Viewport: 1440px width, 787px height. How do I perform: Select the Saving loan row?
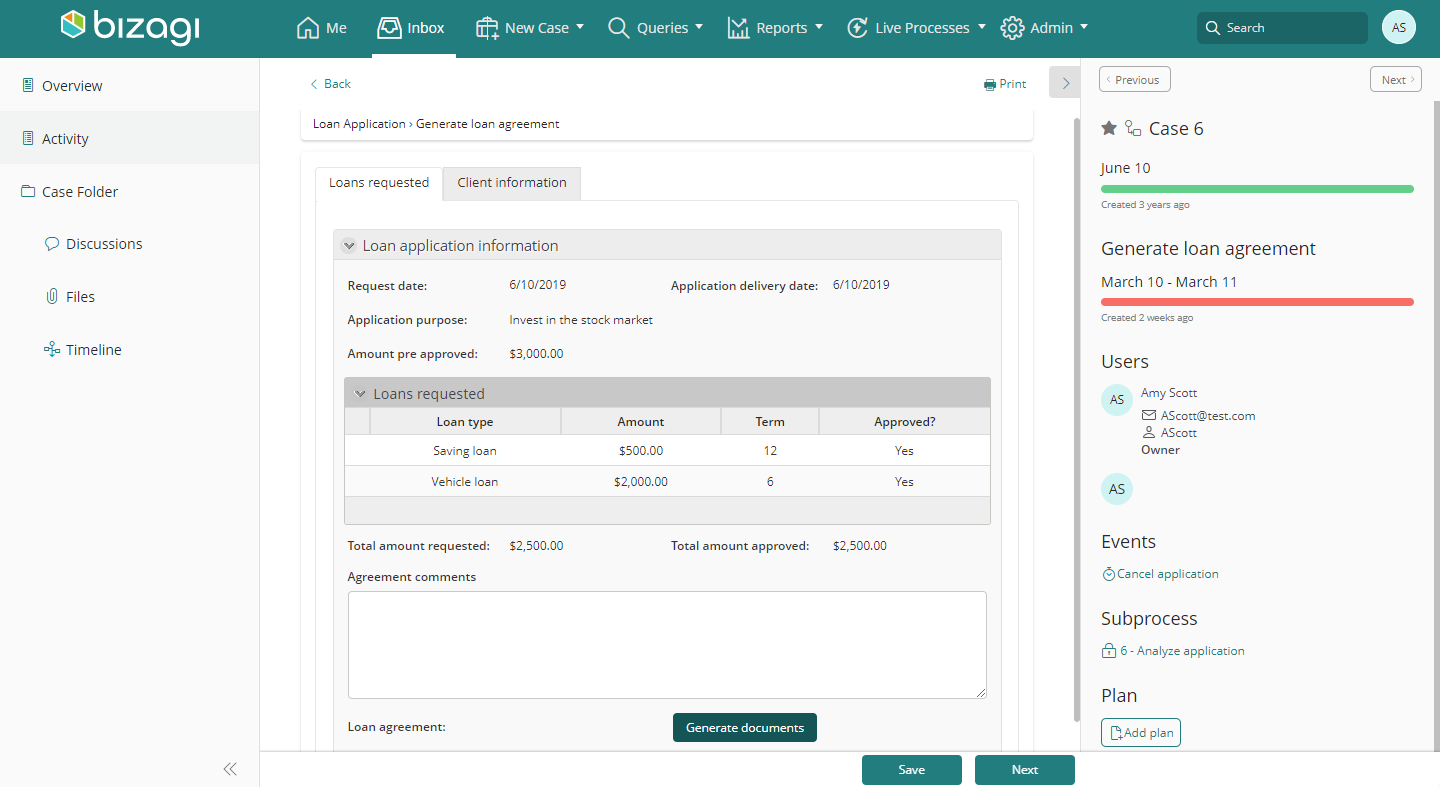(x=667, y=451)
